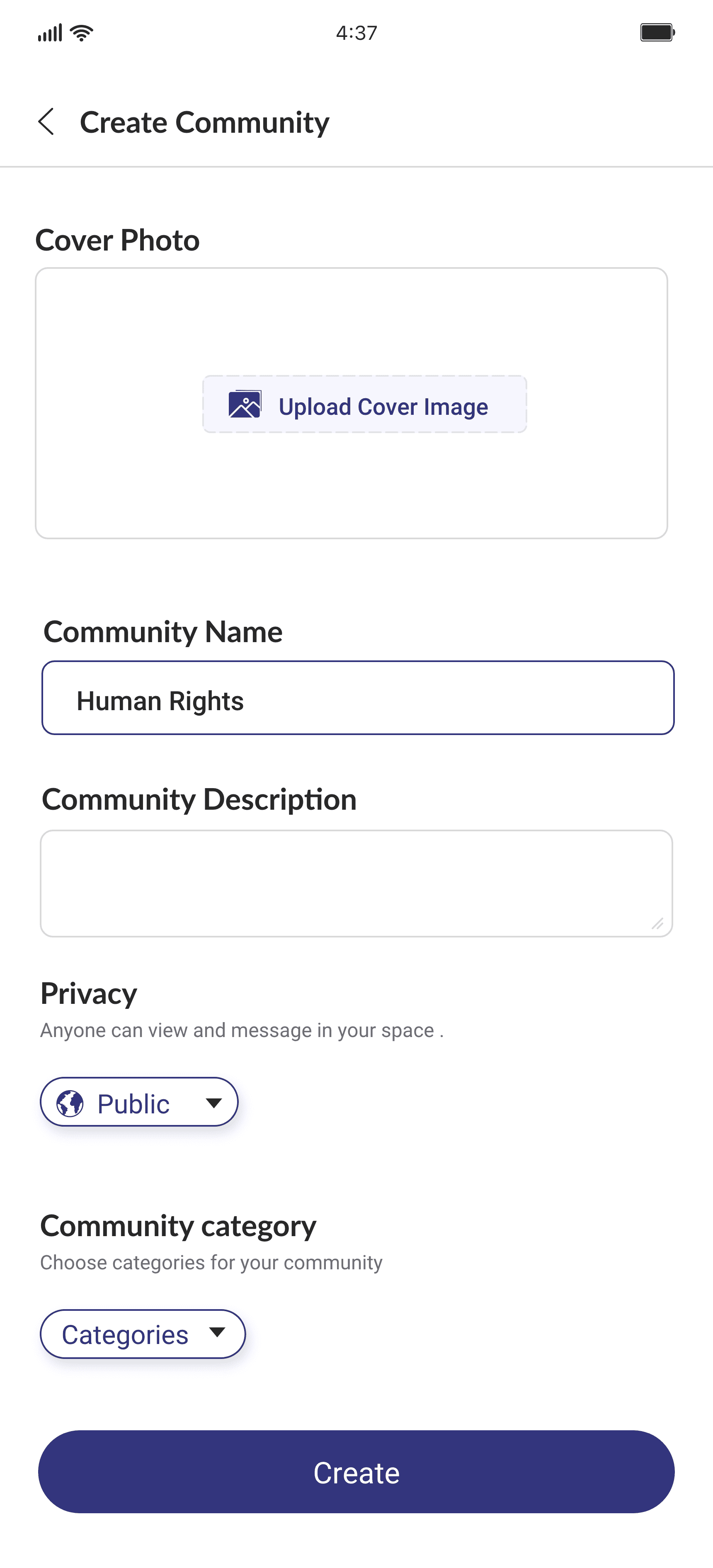Click the globe icon beside Public
This screenshot has width=713, height=1568.
click(70, 1103)
